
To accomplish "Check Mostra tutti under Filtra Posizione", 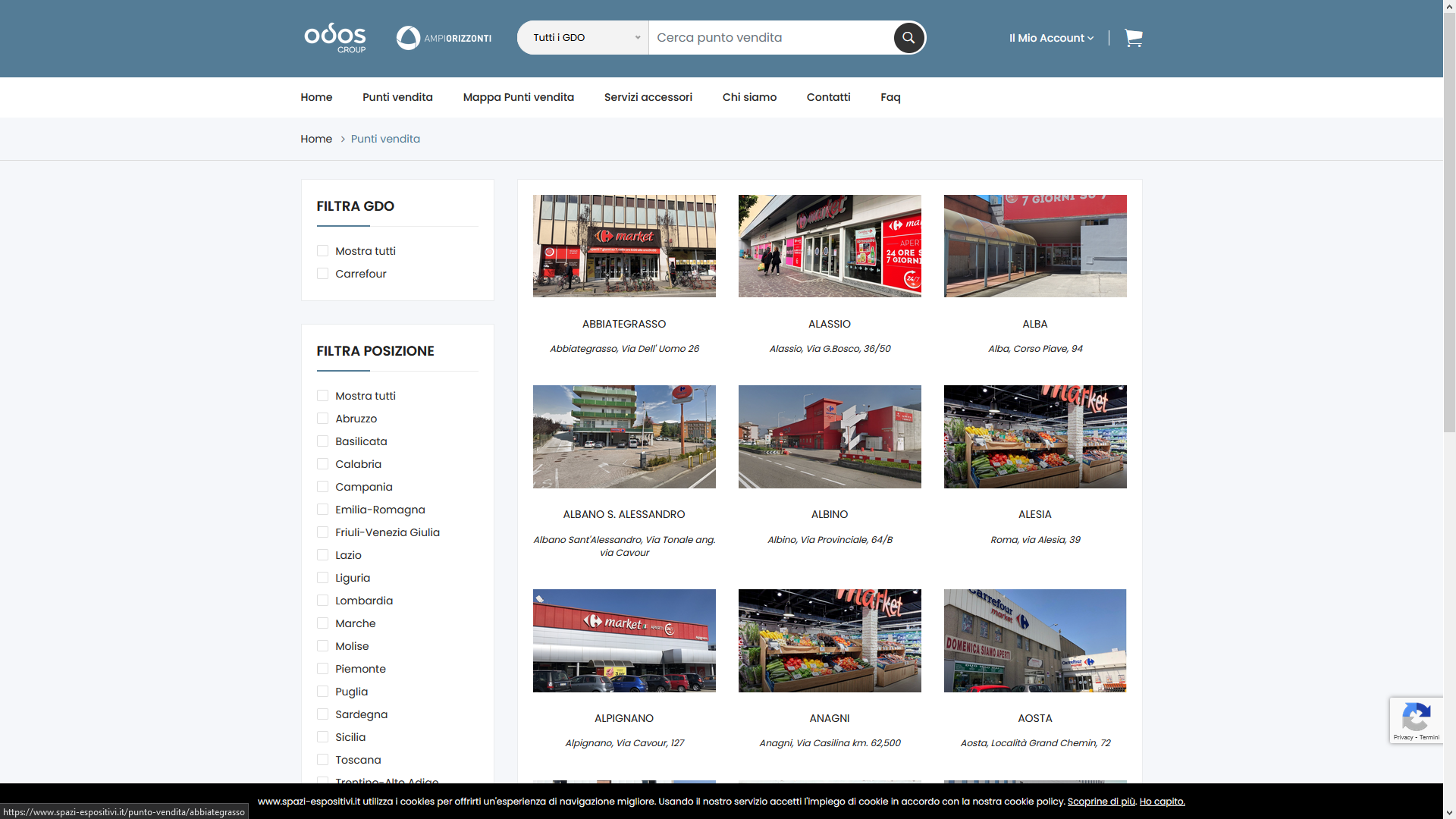I will click(322, 396).
